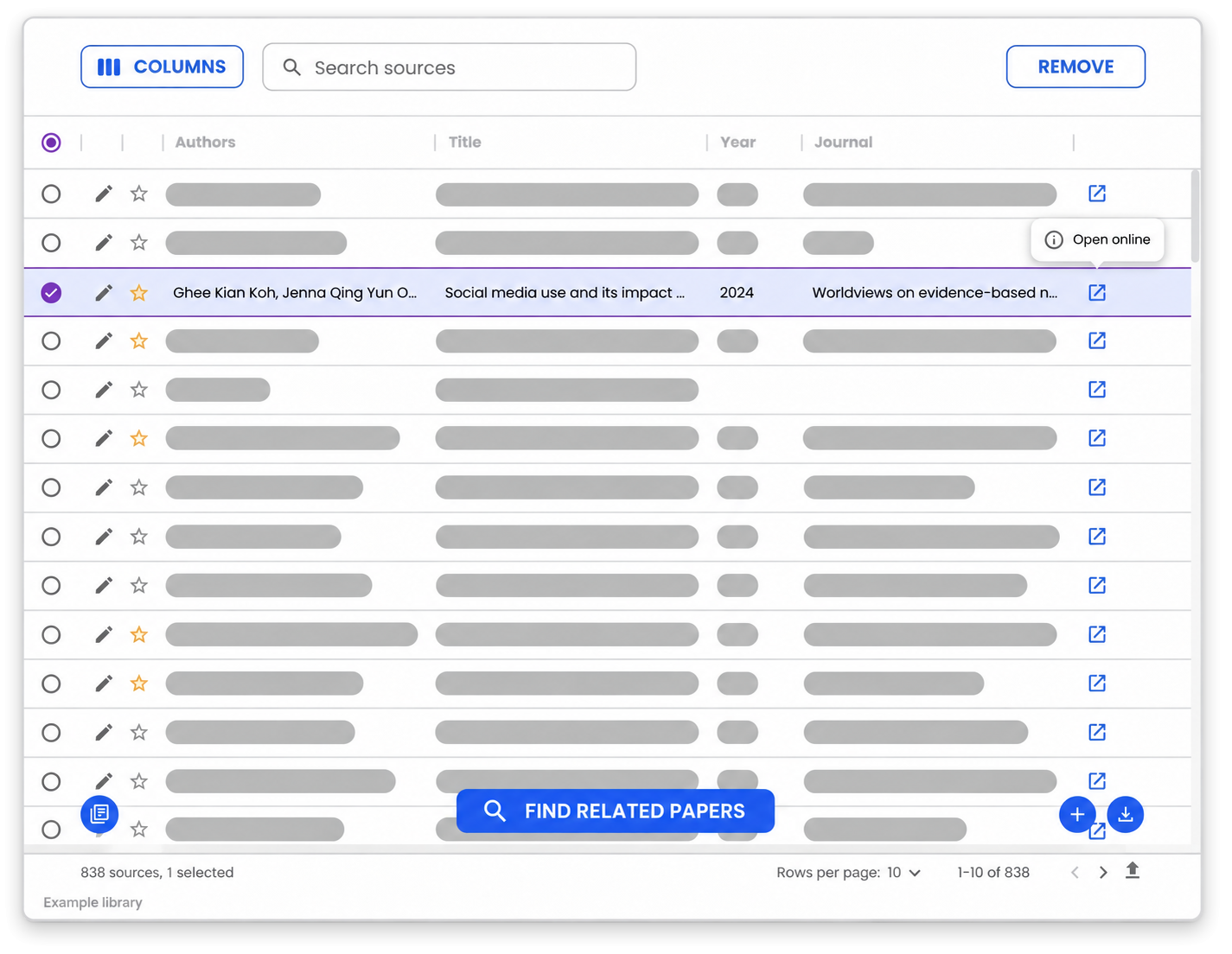Go to the next page of sources
Viewport: 1232px width, 954px height.
[x=1103, y=873]
